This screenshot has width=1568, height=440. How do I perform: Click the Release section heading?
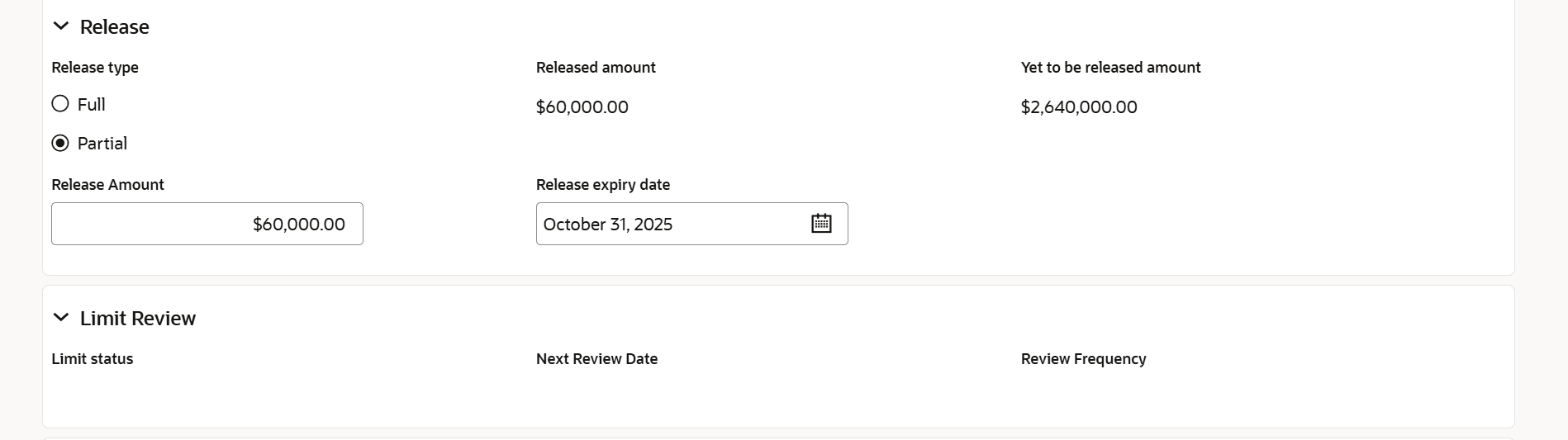coord(115,27)
